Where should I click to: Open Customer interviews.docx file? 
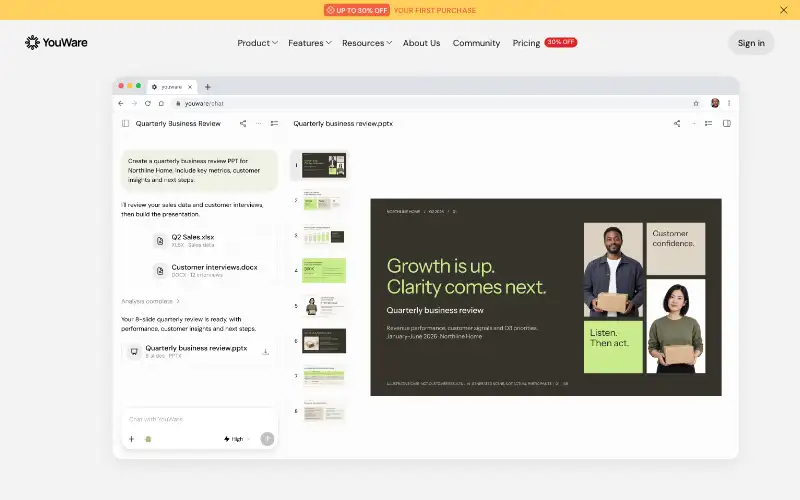[205, 270]
